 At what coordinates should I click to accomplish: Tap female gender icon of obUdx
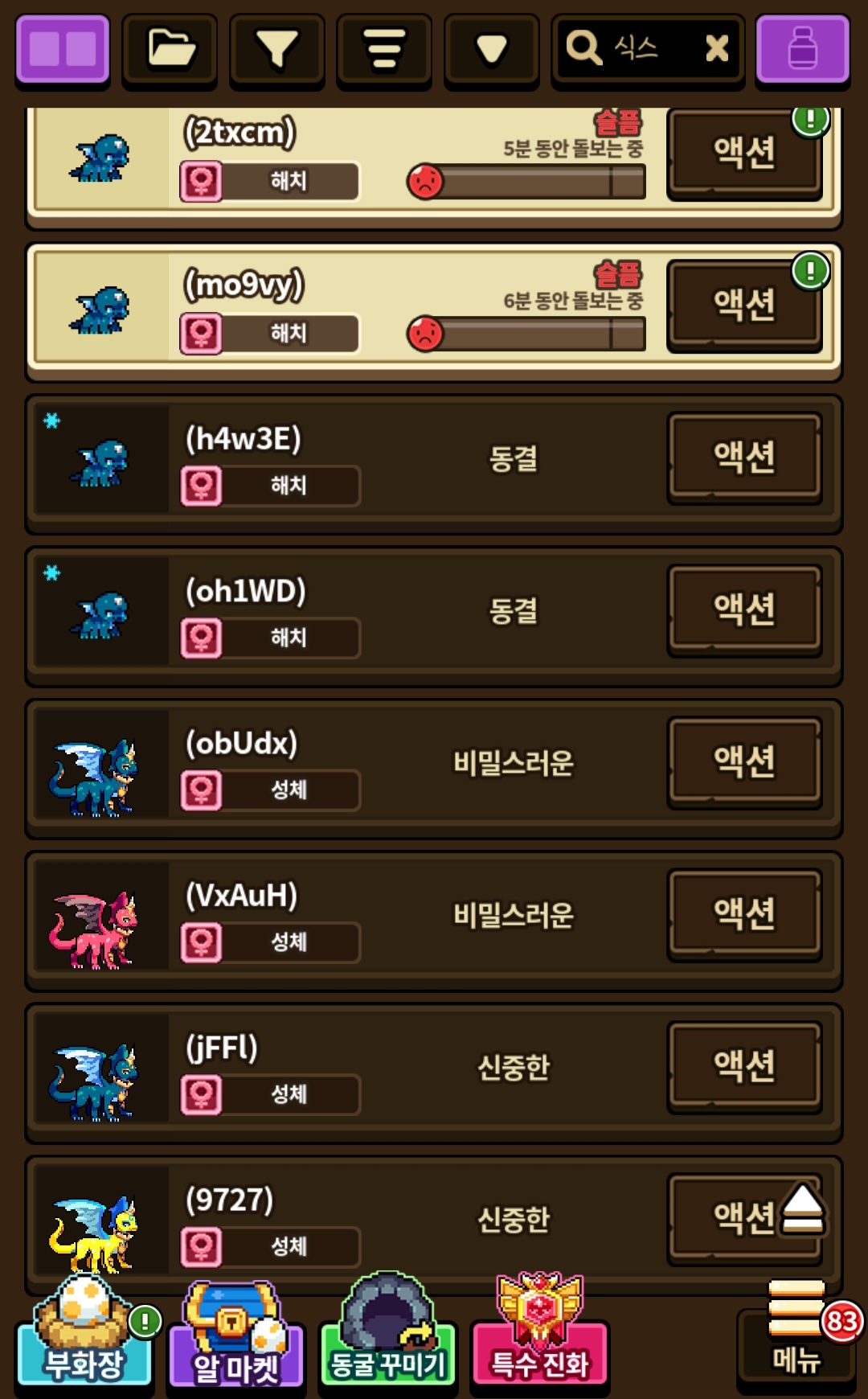pos(201,790)
